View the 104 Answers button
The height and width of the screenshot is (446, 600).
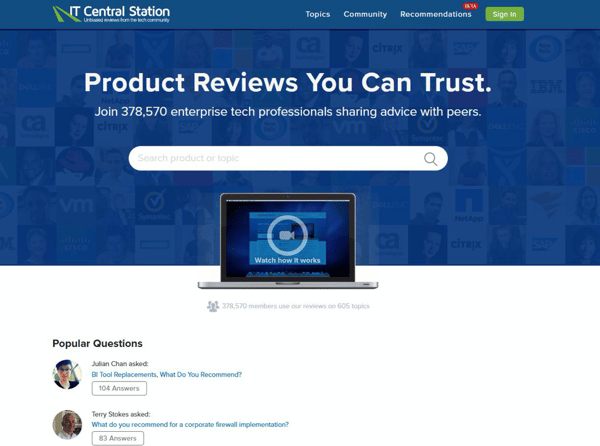pyautogui.click(x=119, y=388)
